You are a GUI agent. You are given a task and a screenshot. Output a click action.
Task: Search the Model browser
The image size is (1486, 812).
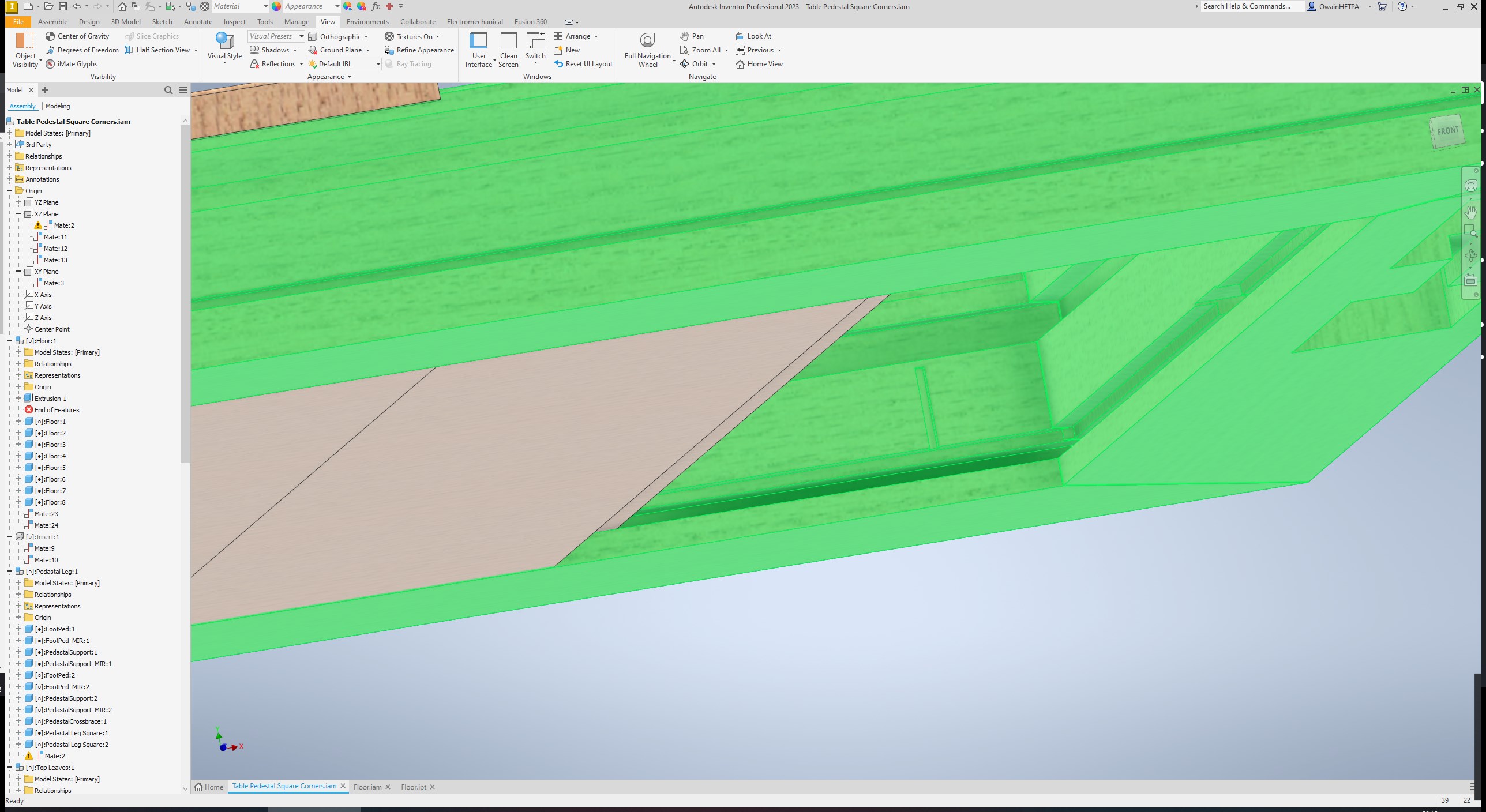168,90
